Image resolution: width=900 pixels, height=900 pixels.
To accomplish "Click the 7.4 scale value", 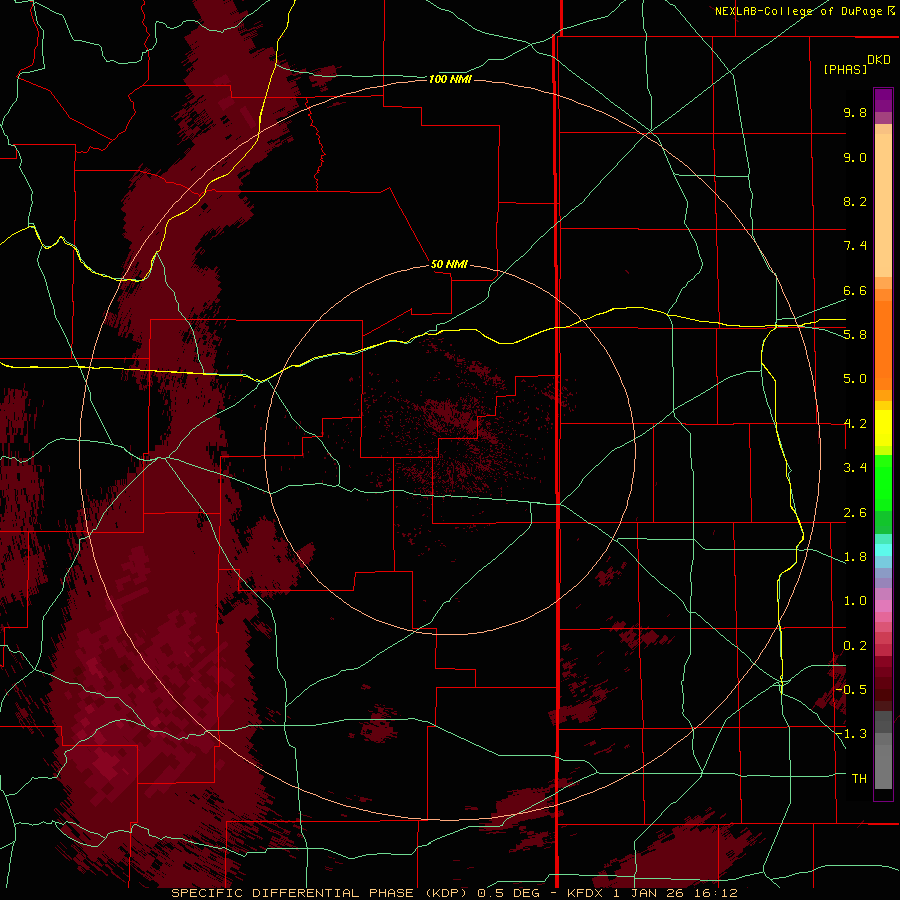I will pos(855,246).
